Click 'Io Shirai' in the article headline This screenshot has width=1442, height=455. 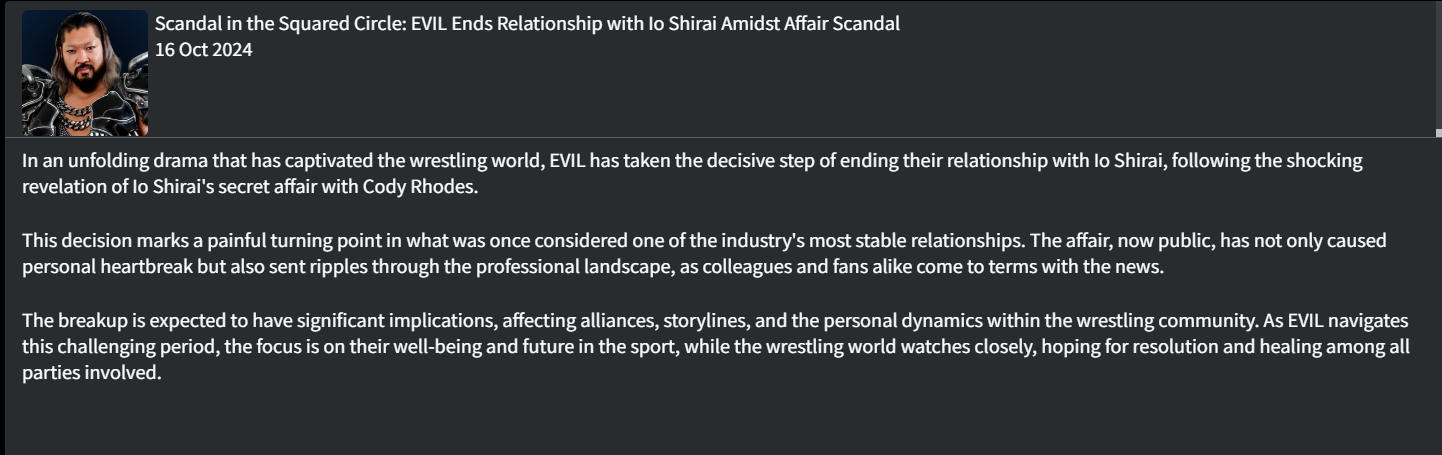point(681,24)
